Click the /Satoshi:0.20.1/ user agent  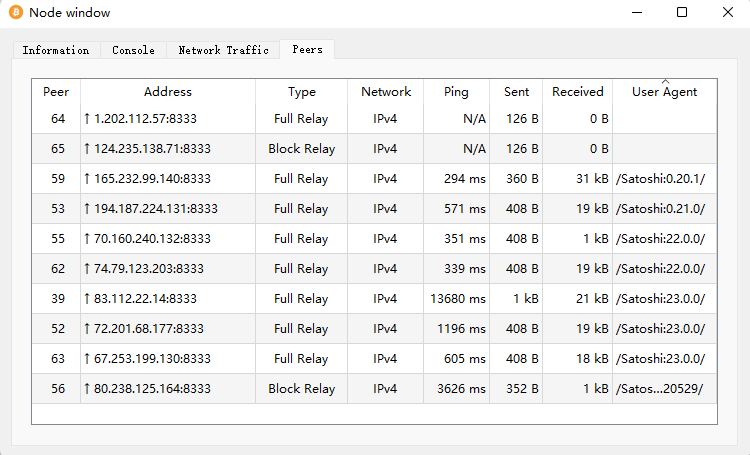[661, 179]
